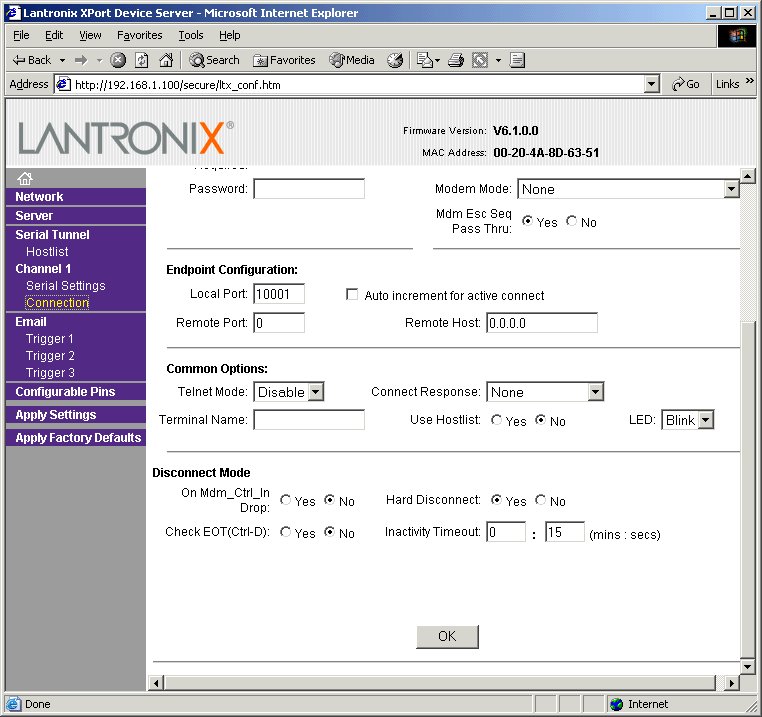Open the Favorites menu

(x=139, y=35)
